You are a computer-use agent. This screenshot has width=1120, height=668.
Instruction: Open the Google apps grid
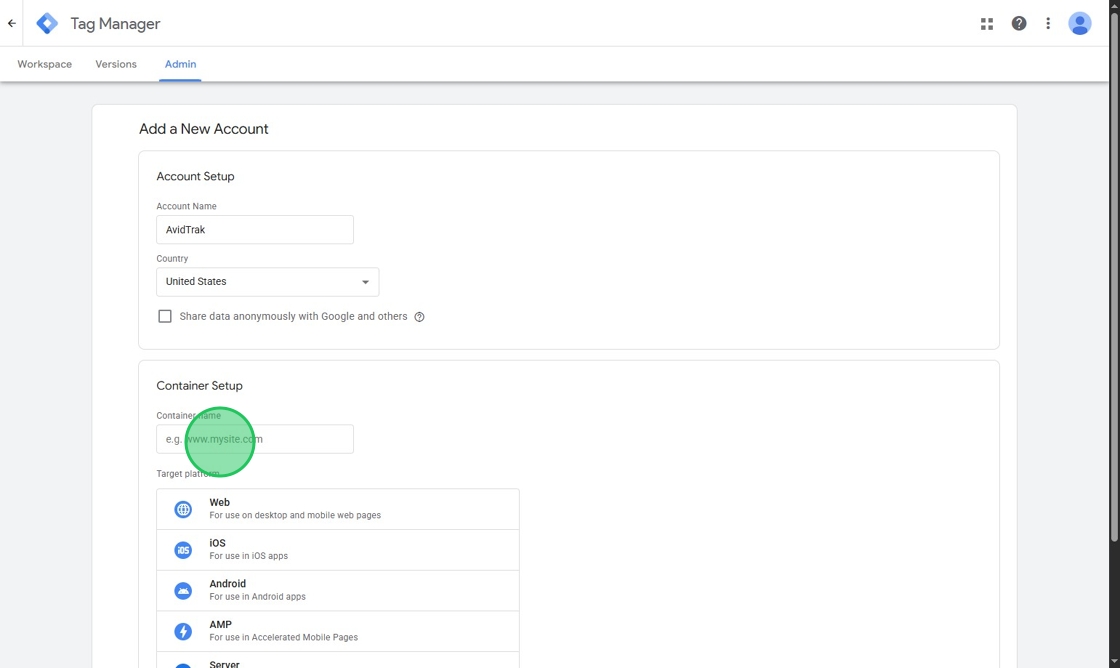[987, 24]
